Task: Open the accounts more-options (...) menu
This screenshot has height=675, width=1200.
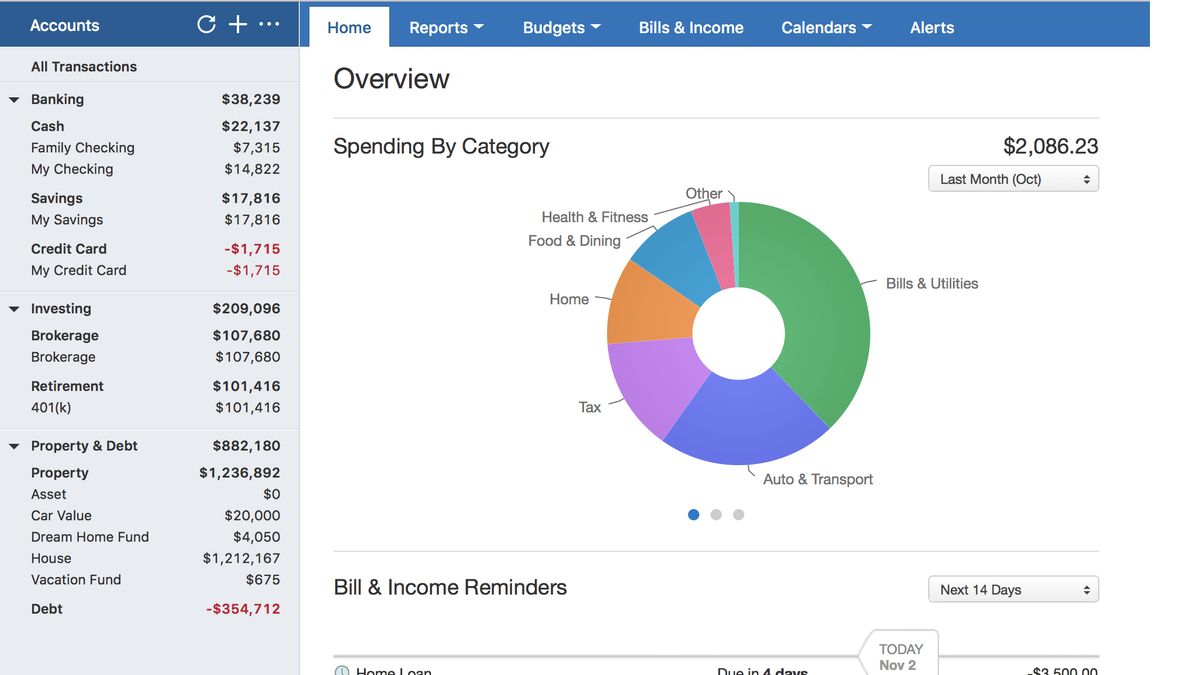Action: coord(268,24)
